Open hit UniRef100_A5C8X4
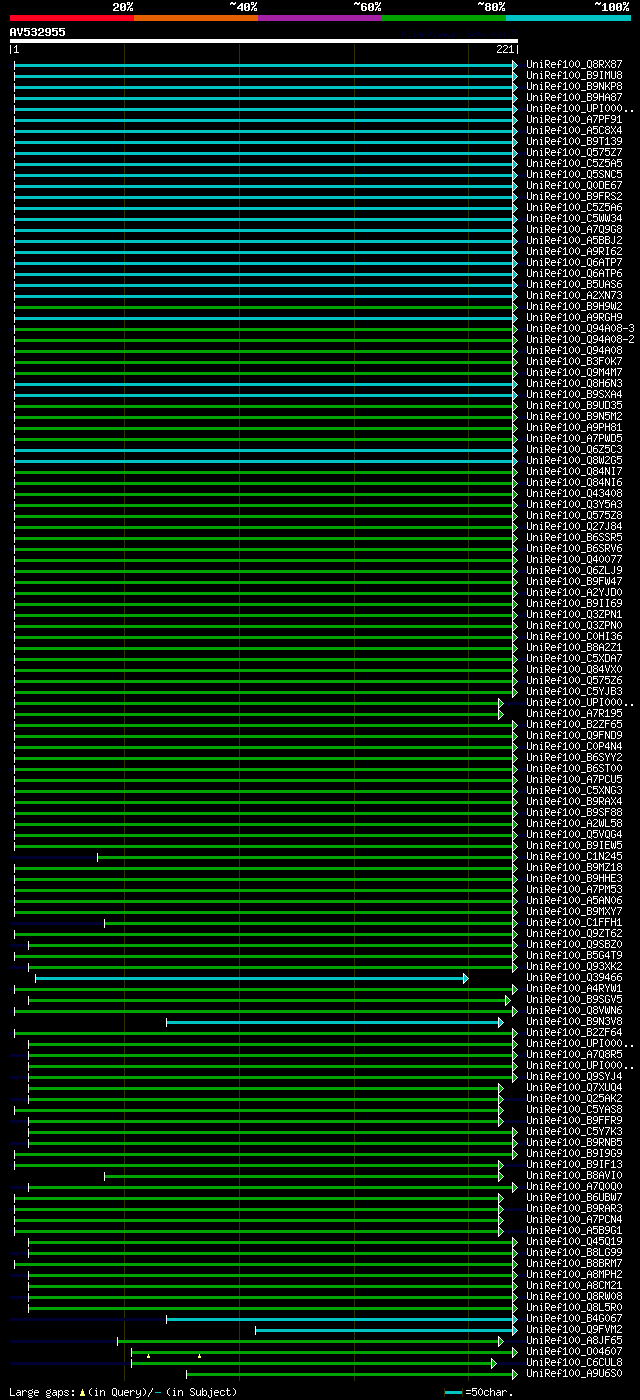Image resolution: width=640 pixels, height=1400 pixels. (x=574, y=130)
